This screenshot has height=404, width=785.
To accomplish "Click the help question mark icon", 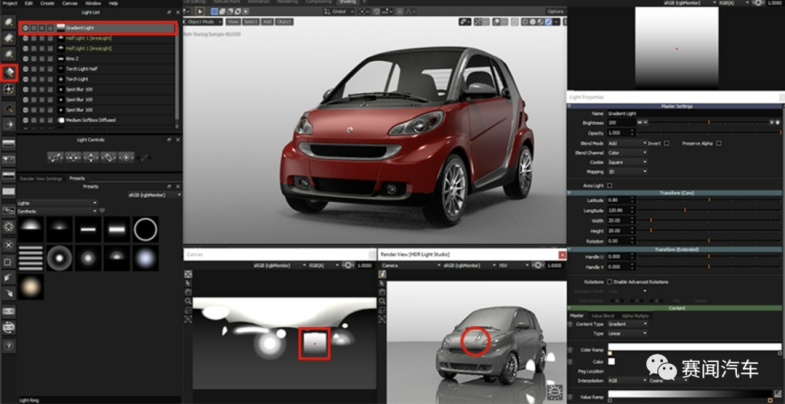I will pos(9,342).
